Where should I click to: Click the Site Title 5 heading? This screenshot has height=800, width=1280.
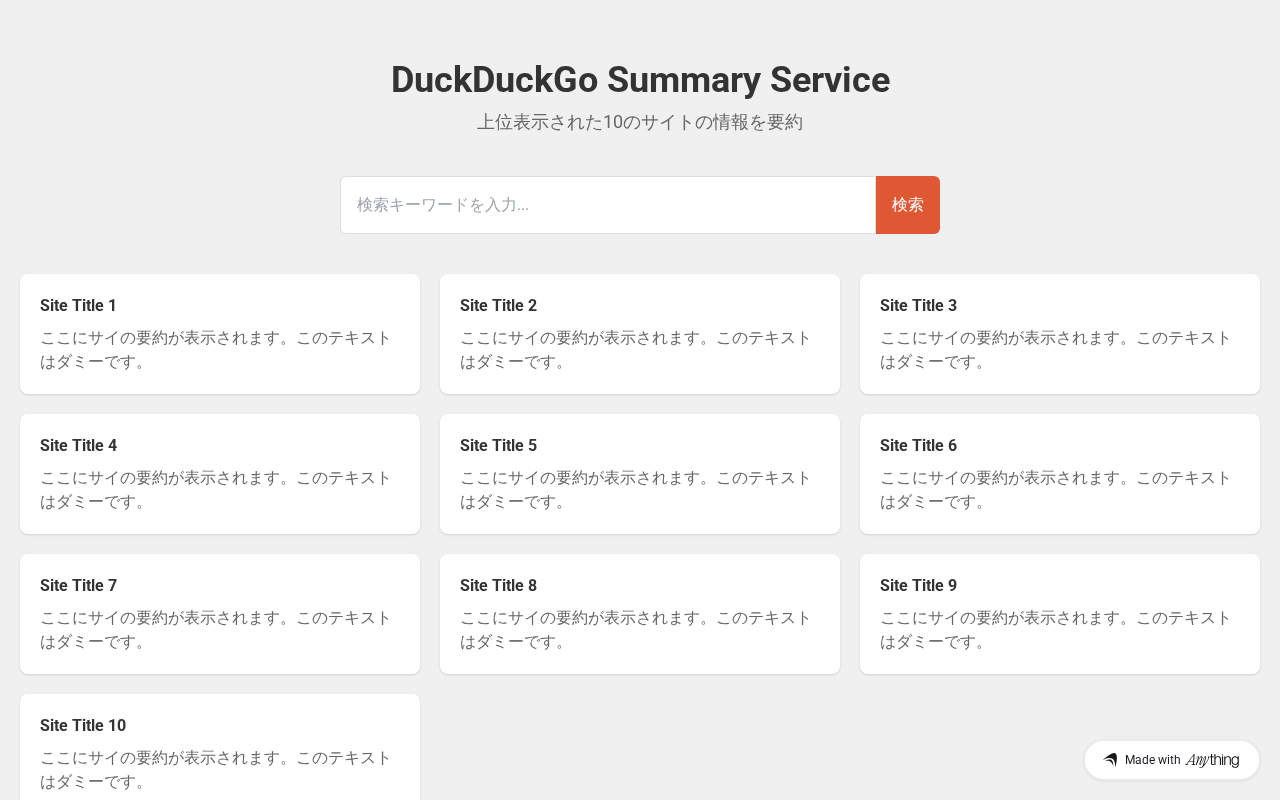[498, 445]
